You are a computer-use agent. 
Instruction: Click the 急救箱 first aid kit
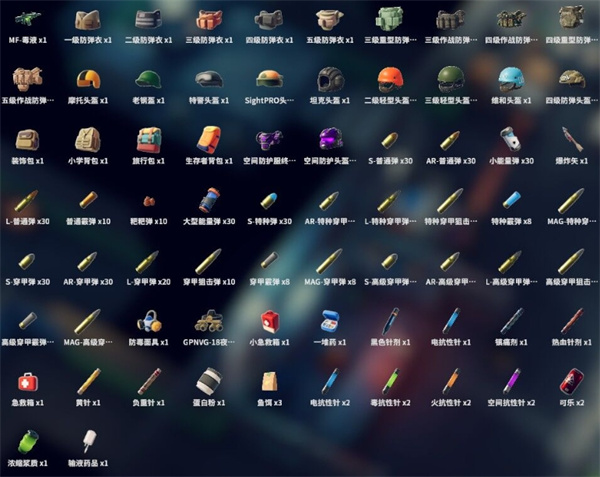pos(27,382)
